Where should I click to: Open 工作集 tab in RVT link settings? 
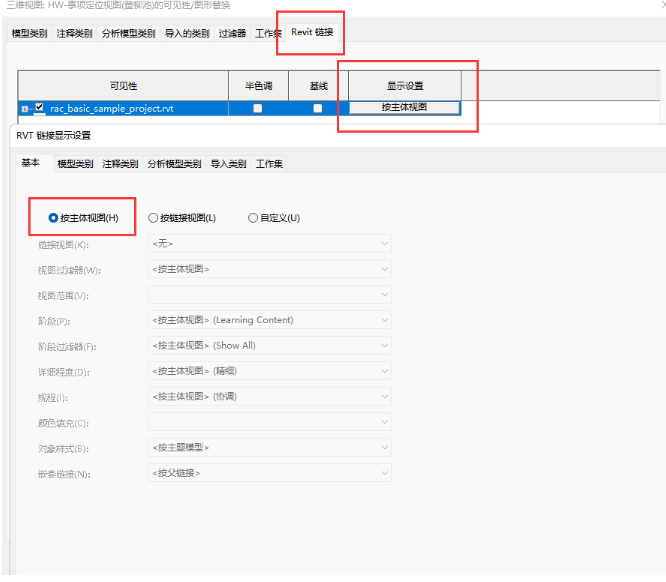click(x=270, y=164)
